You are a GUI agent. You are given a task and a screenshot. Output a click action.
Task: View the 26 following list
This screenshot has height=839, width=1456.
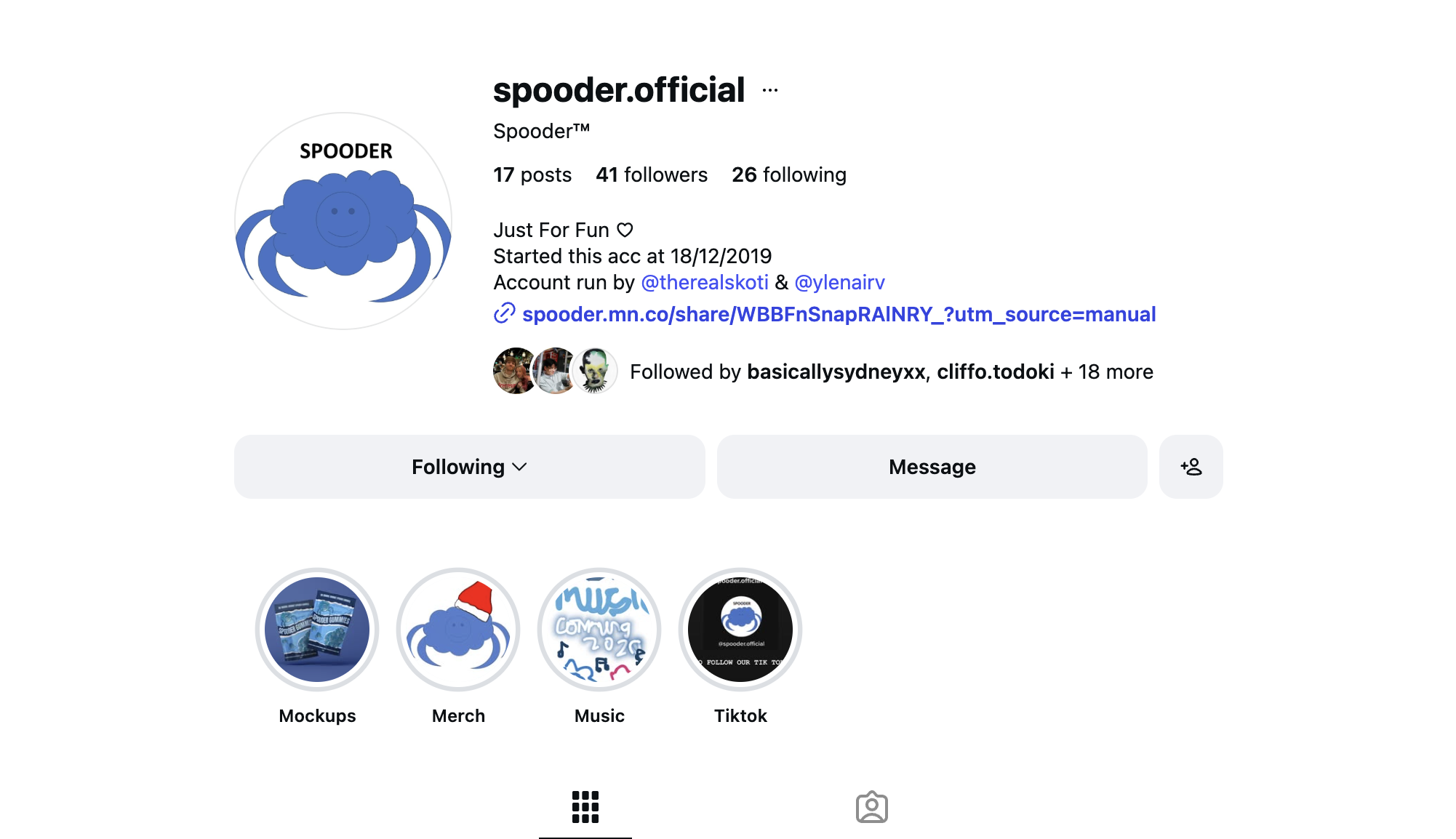pos(789,174)
